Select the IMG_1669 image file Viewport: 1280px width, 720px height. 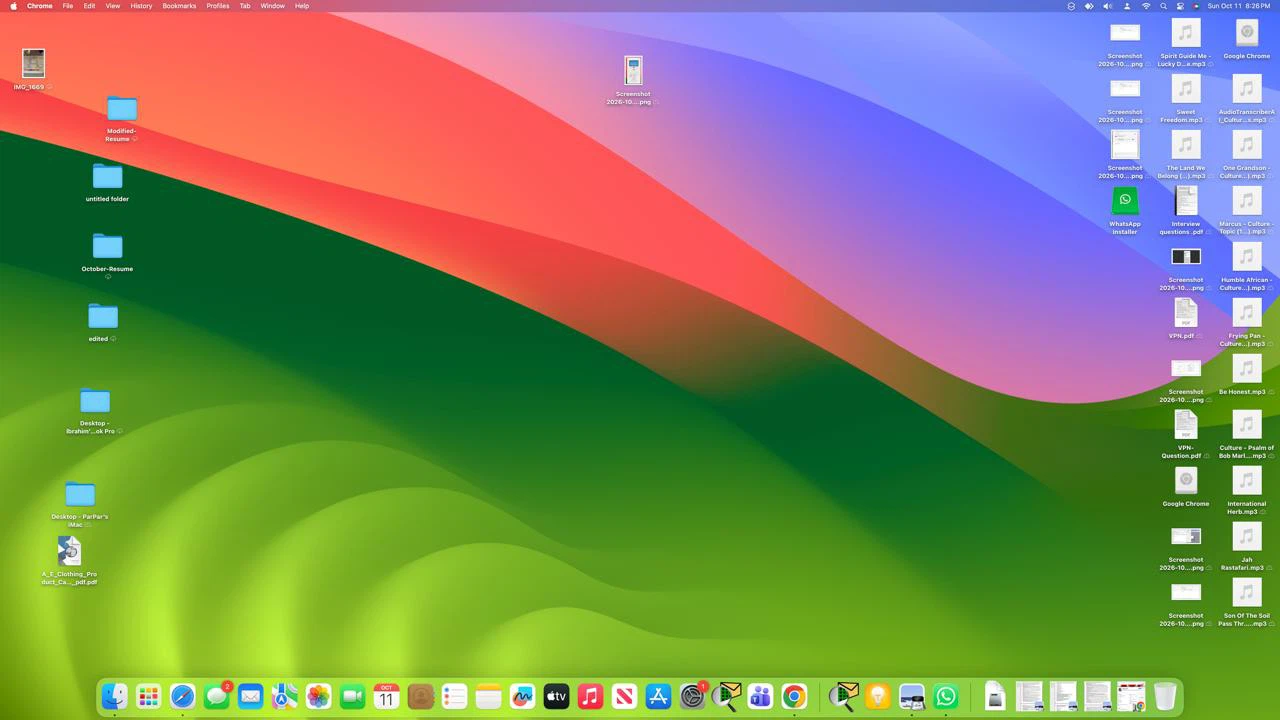33,63
